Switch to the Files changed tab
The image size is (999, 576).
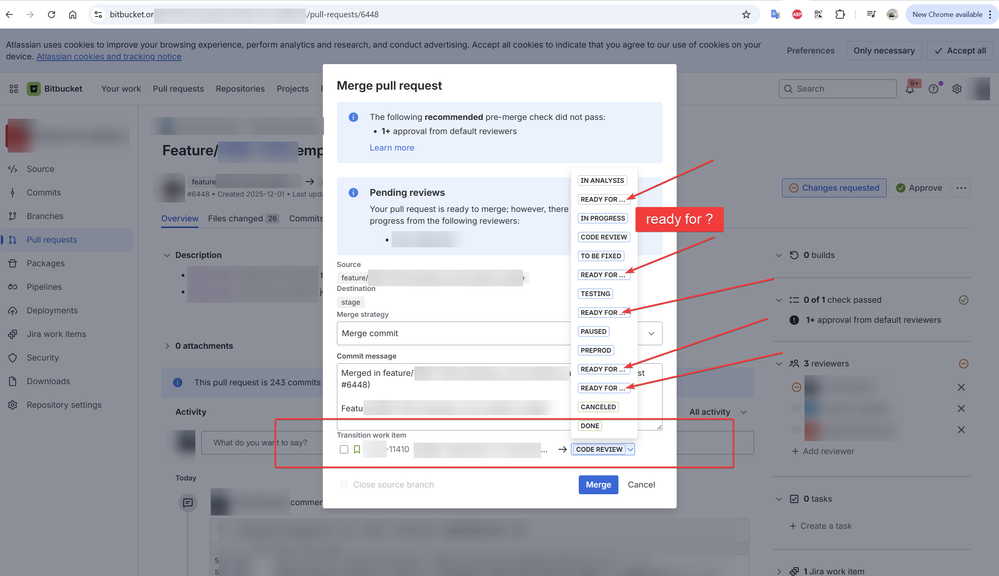tap(243, 218)
